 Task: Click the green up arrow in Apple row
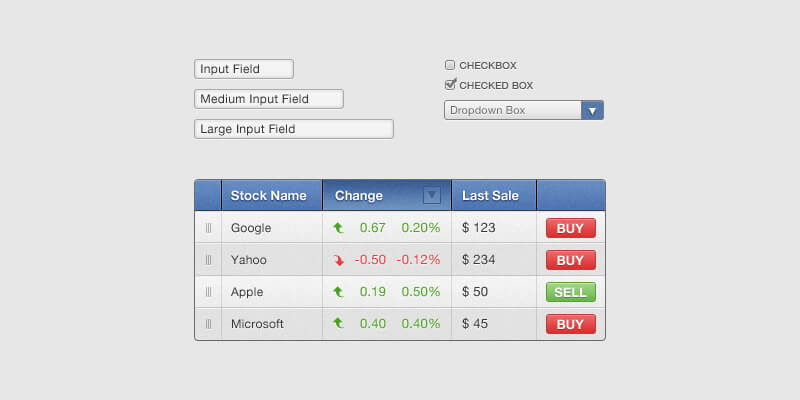click(339, 292)
